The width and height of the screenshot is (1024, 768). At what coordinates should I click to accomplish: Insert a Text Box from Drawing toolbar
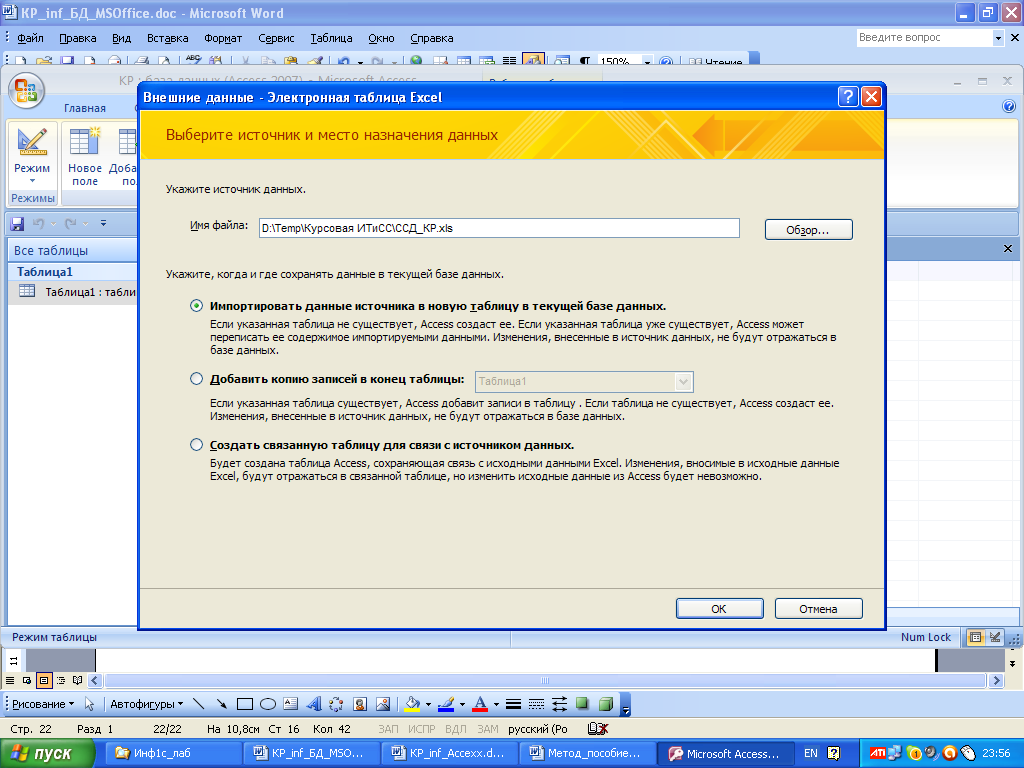coord(291,704)
